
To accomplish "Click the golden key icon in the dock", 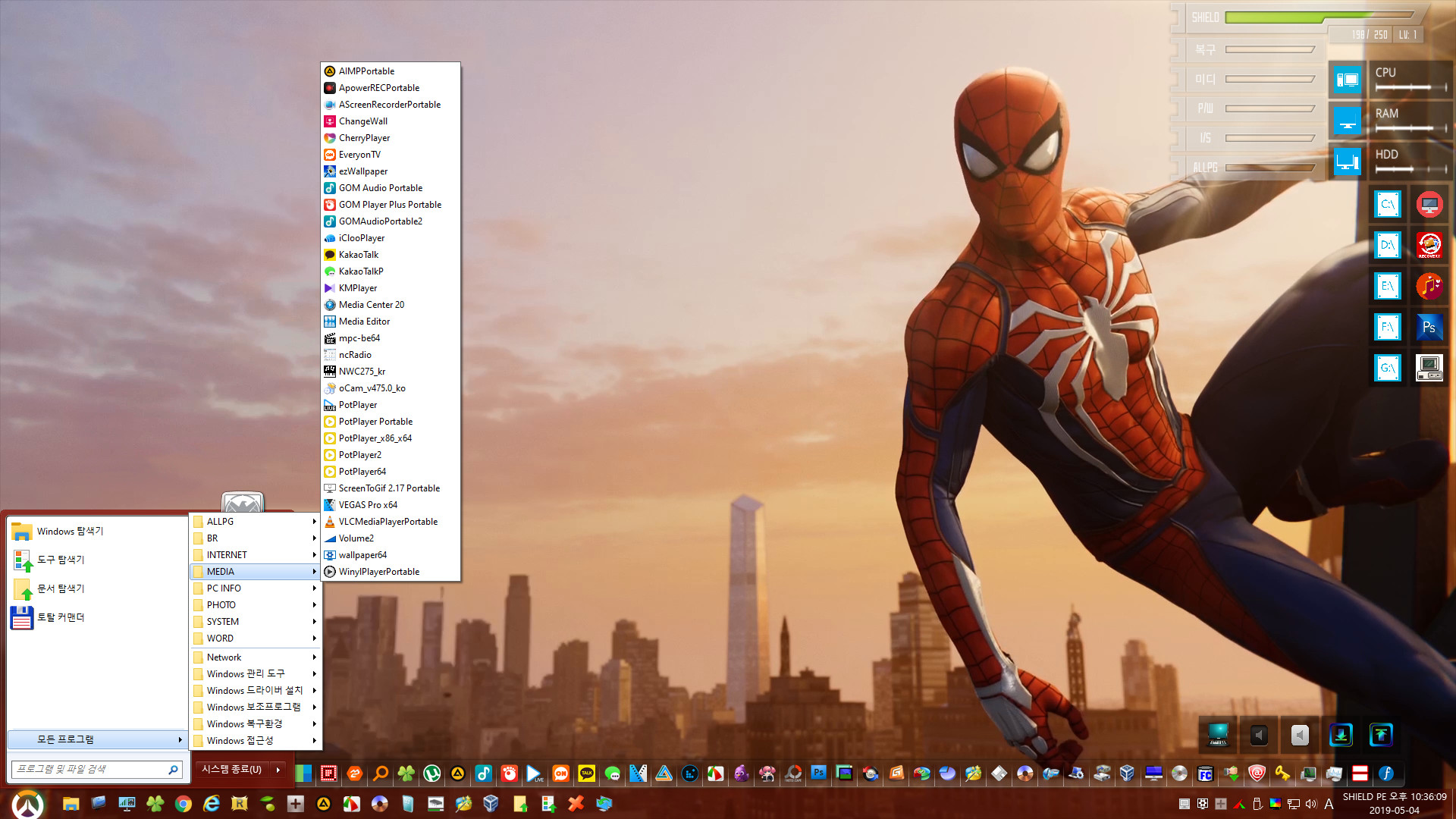I will 1282,773.
